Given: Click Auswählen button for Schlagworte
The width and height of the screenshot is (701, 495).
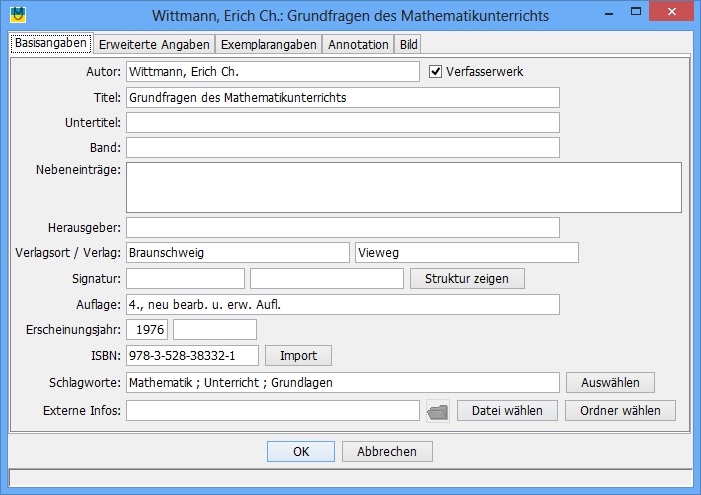Looking at the screenshot, I should pos(610,383).
